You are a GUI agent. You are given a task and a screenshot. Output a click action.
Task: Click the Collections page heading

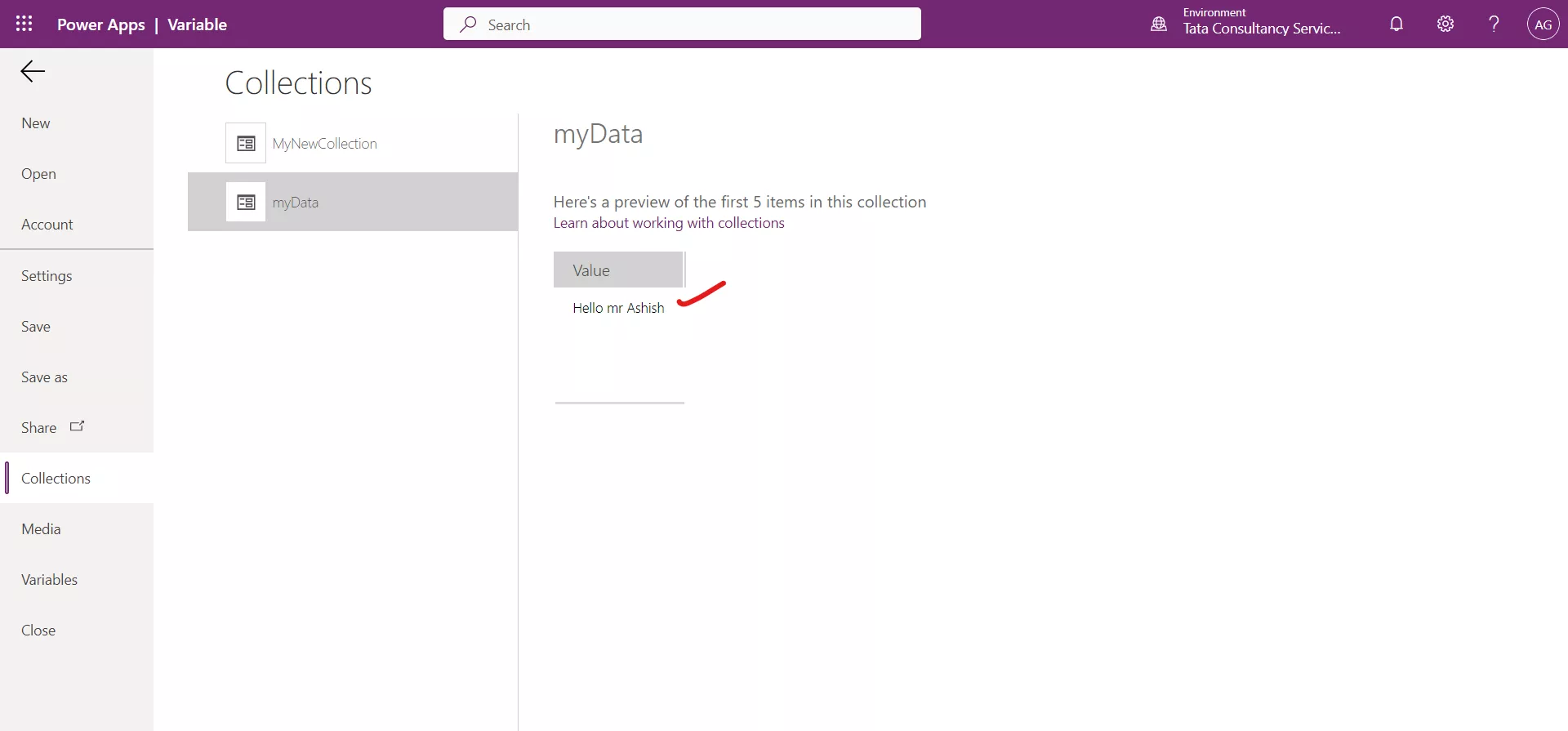298,83
